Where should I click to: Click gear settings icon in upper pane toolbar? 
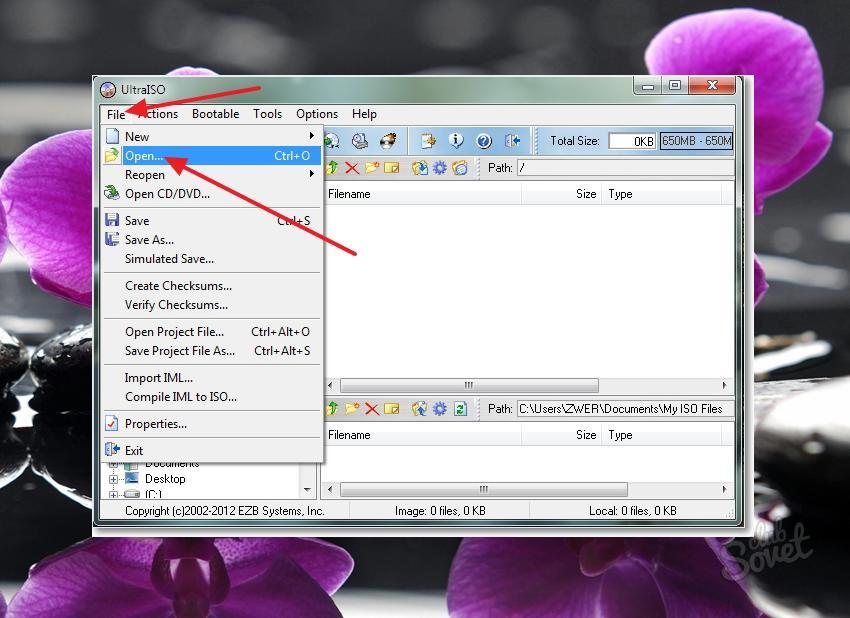click(439, 168)
